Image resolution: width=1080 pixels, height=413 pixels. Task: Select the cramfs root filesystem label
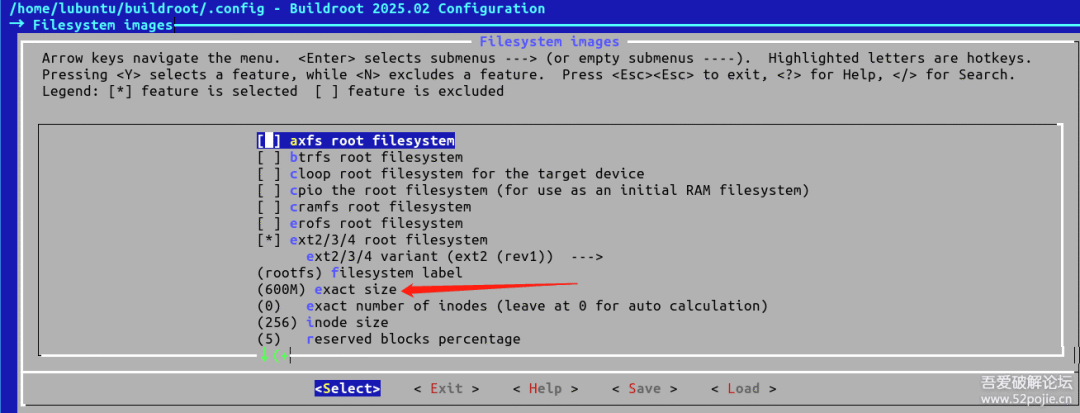380,207
